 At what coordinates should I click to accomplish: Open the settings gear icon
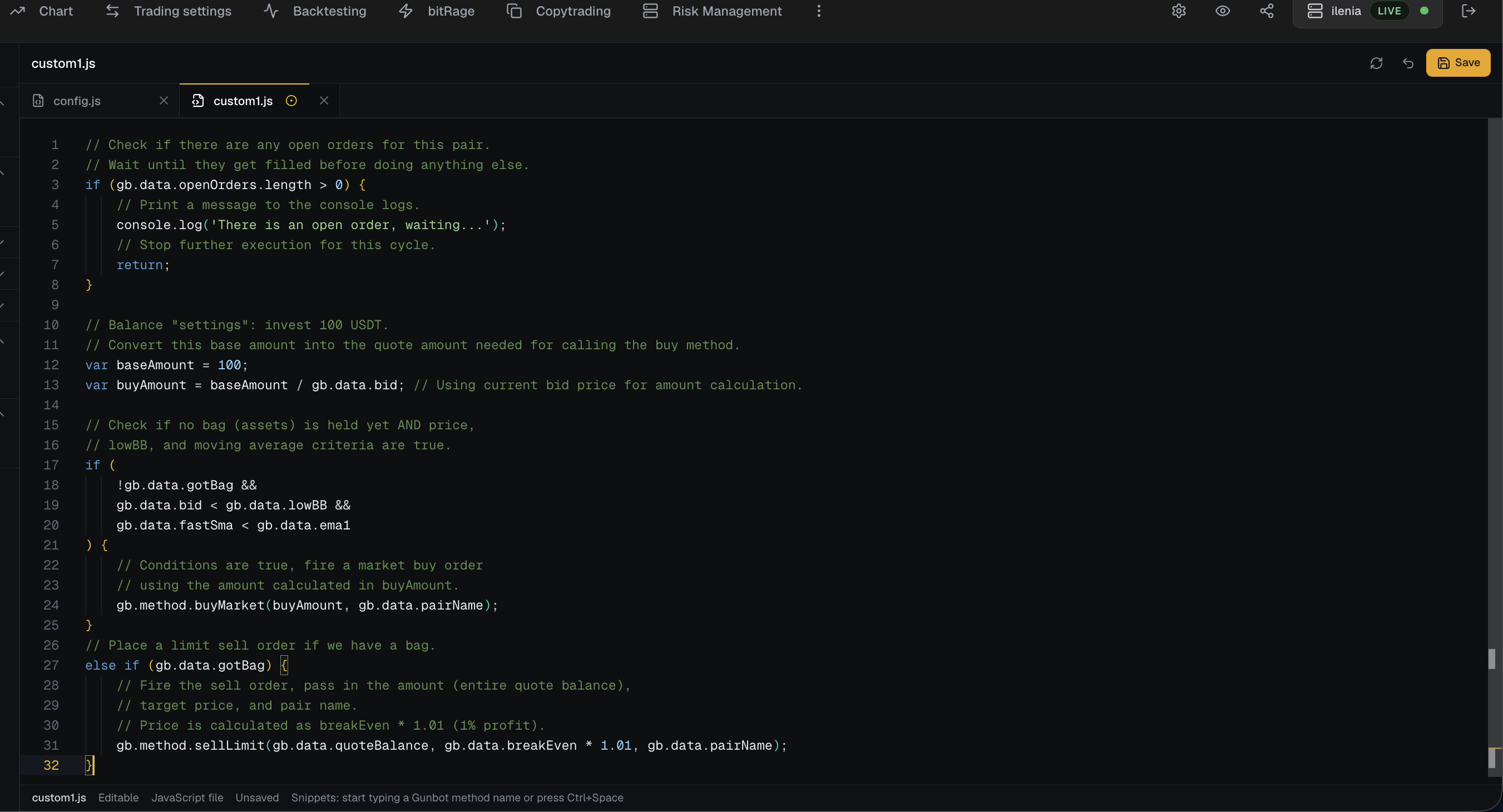[x=1179, y=11]
